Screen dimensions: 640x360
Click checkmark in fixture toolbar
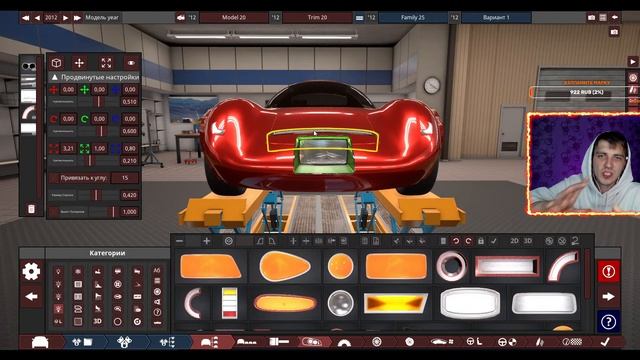click(493, 241)
